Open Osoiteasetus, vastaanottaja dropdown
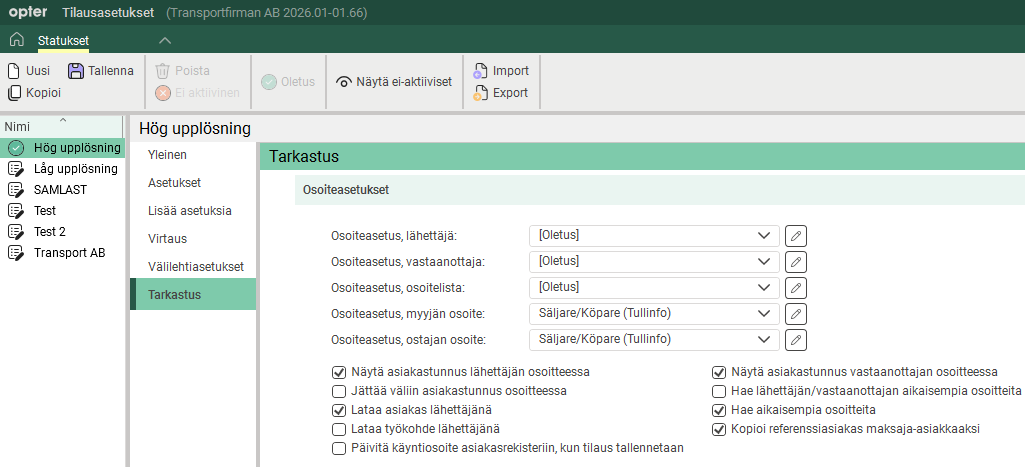Image resolution: width=1025 pixels, height=467 pixels. (764, 261)
